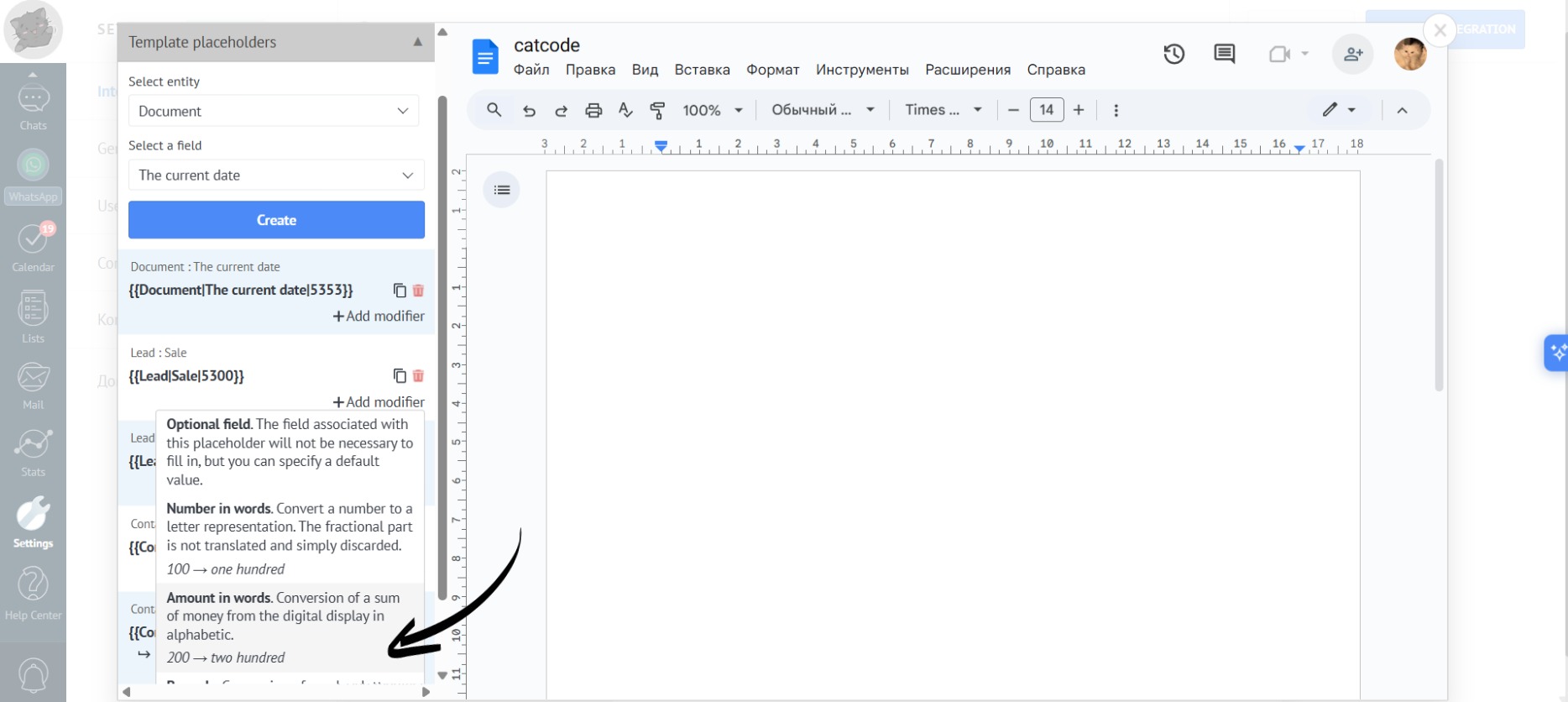Open Select entity Document dropdown

click(x=274, y=111)
